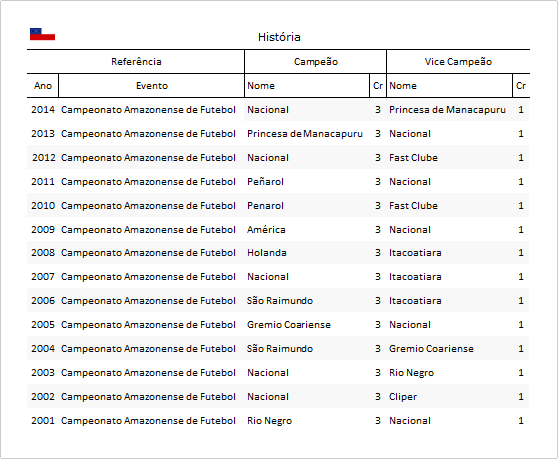Click Gremio Coariense champion in 2005 row
558x459 pixels.
(x=289, y=325)
